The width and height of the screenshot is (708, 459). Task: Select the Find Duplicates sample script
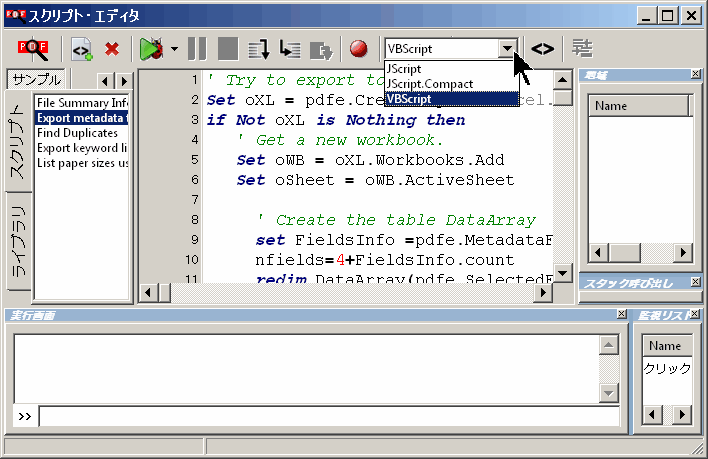click(77, 132)
